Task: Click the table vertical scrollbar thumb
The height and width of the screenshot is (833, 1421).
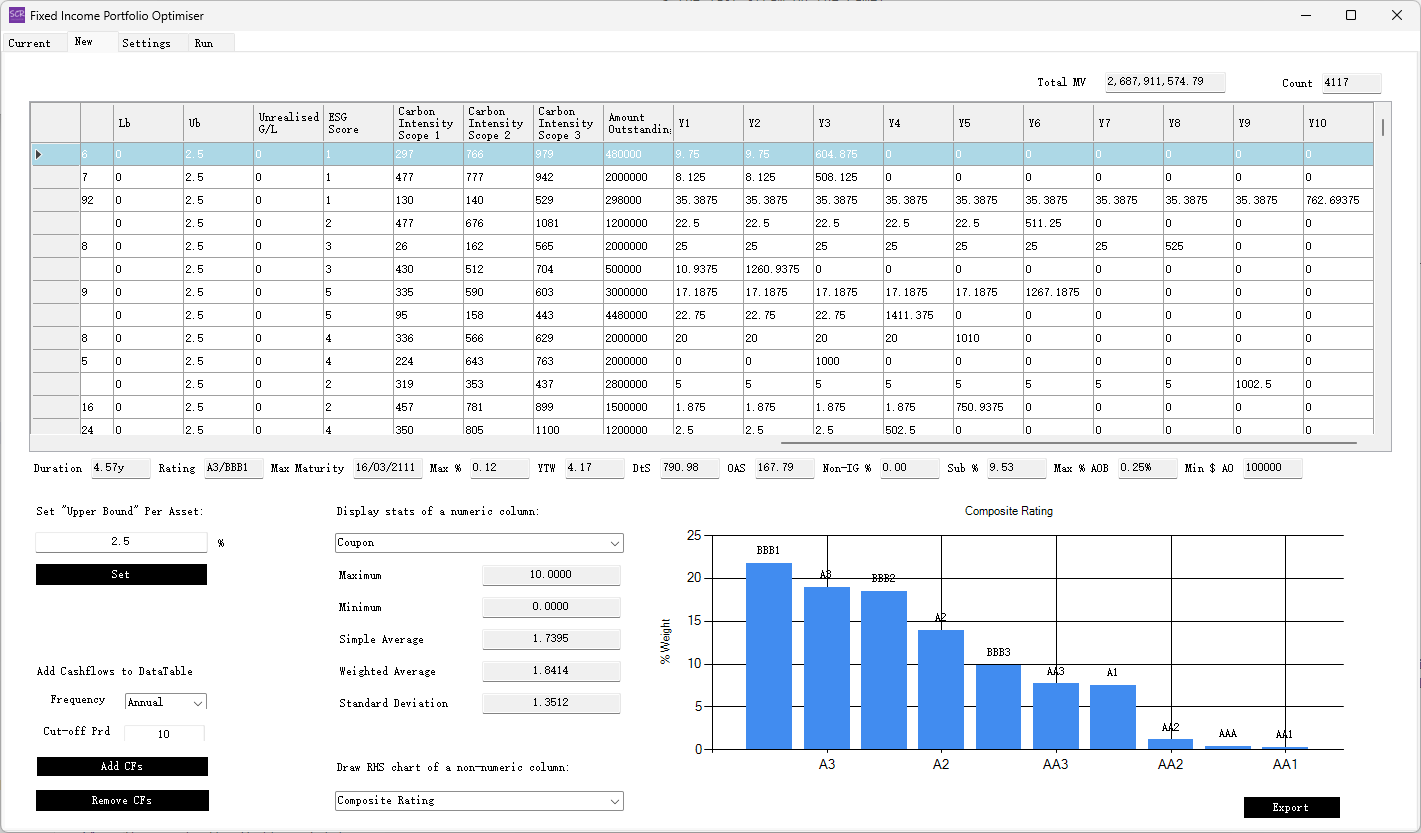Action: [x=1383, y=127]
